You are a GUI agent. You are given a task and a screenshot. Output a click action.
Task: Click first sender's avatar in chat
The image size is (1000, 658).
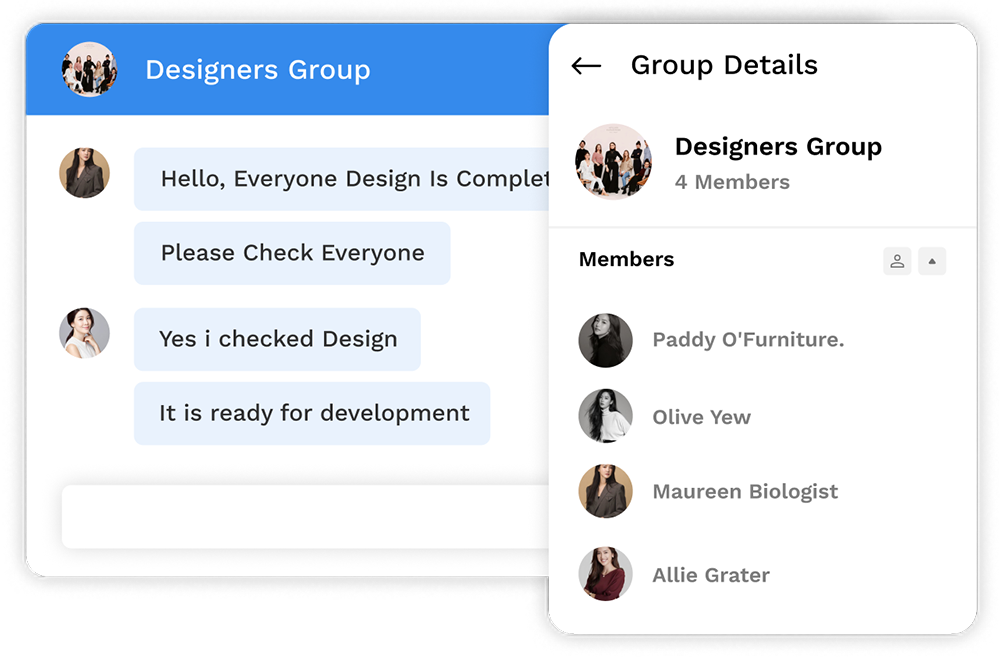pos(84,173)
